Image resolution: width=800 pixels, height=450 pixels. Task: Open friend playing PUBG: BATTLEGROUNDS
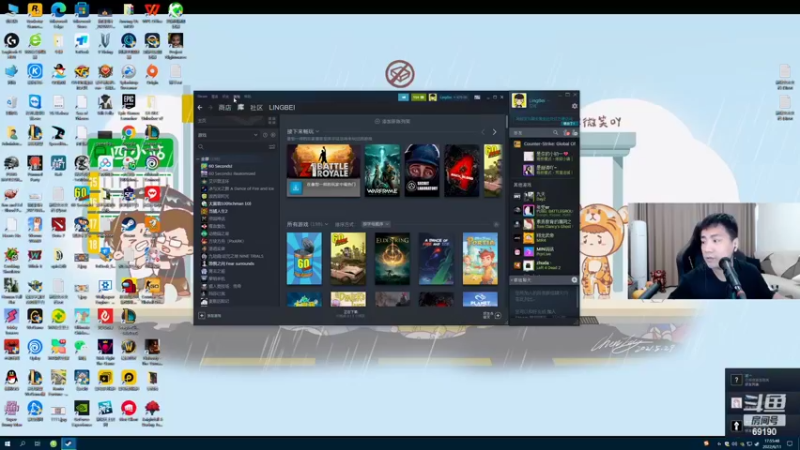pos(545,210)
